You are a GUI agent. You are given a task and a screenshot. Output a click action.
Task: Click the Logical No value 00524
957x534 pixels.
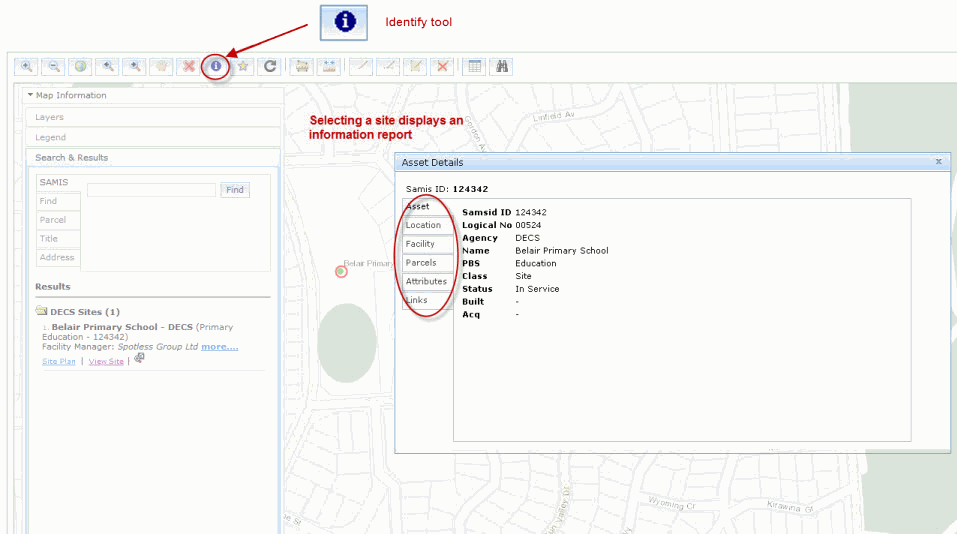coord(528,225)
